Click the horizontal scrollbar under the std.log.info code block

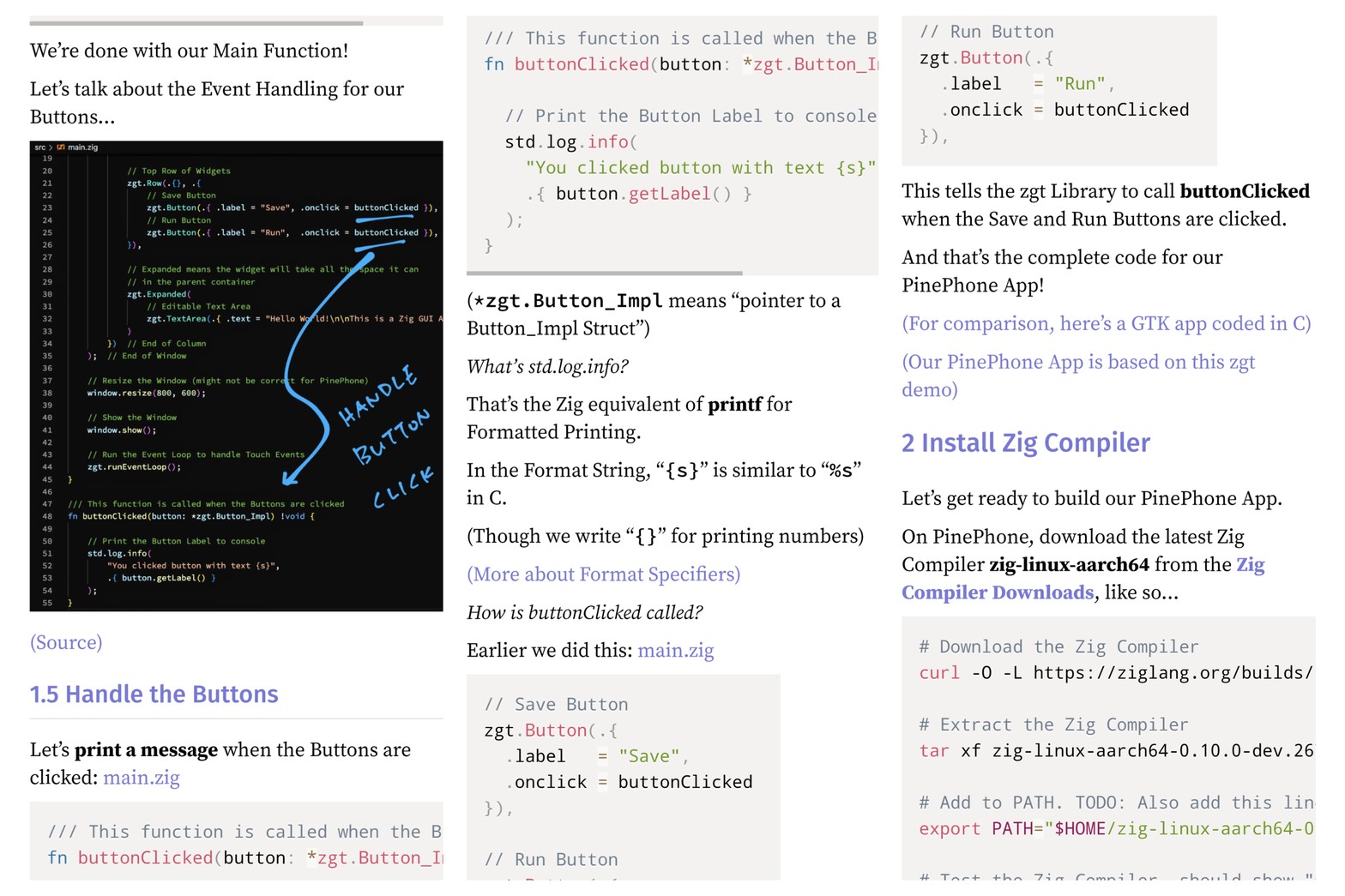pos(605,274)
